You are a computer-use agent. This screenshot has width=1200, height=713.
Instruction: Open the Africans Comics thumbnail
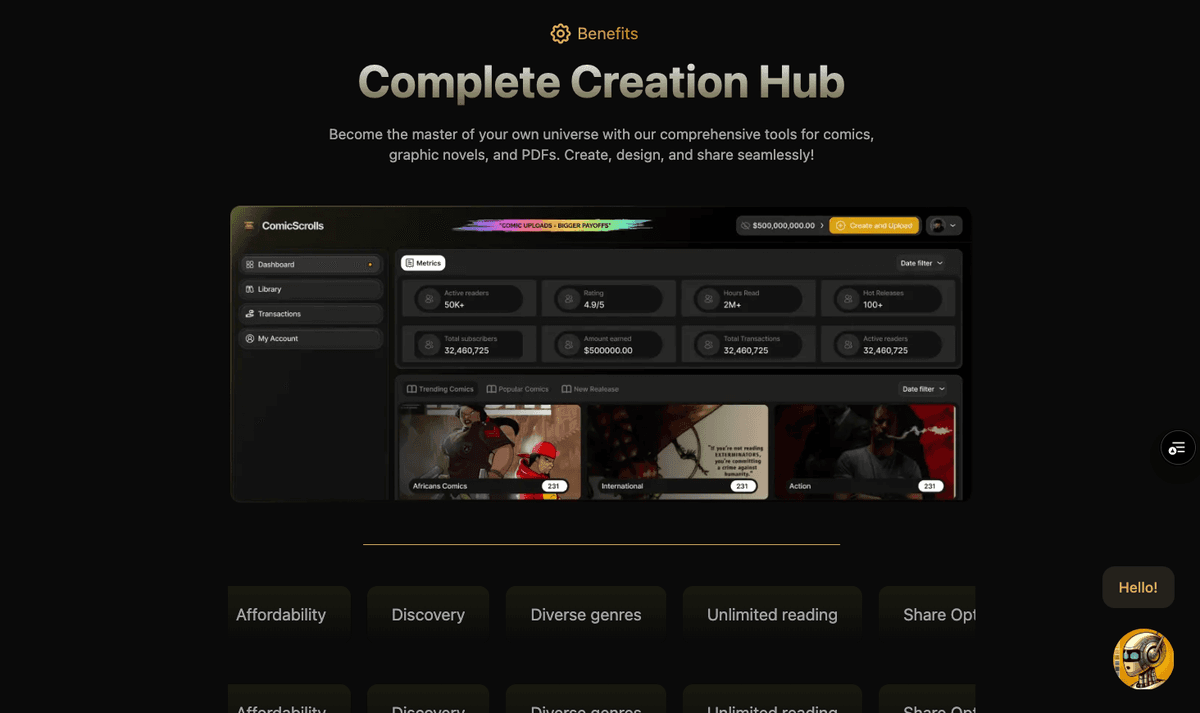(489, 450)
